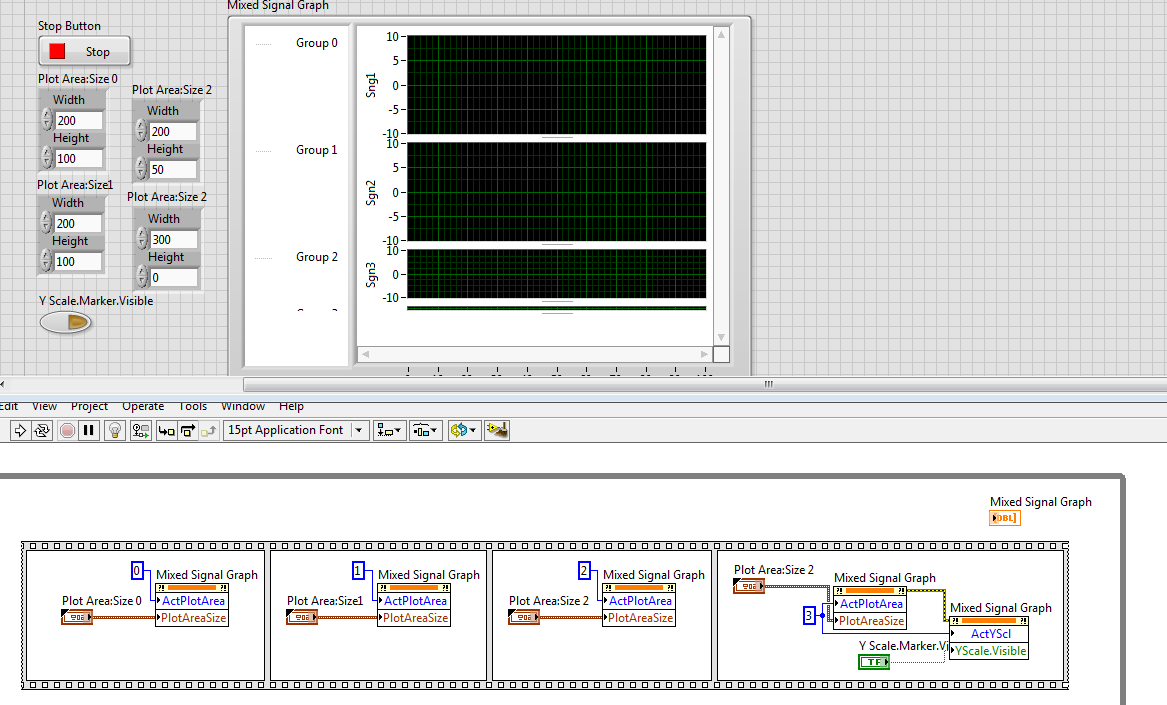Click the Run arrow in the toolbar
This screenshot has width=1167, height=705.
tap(20, 430)
